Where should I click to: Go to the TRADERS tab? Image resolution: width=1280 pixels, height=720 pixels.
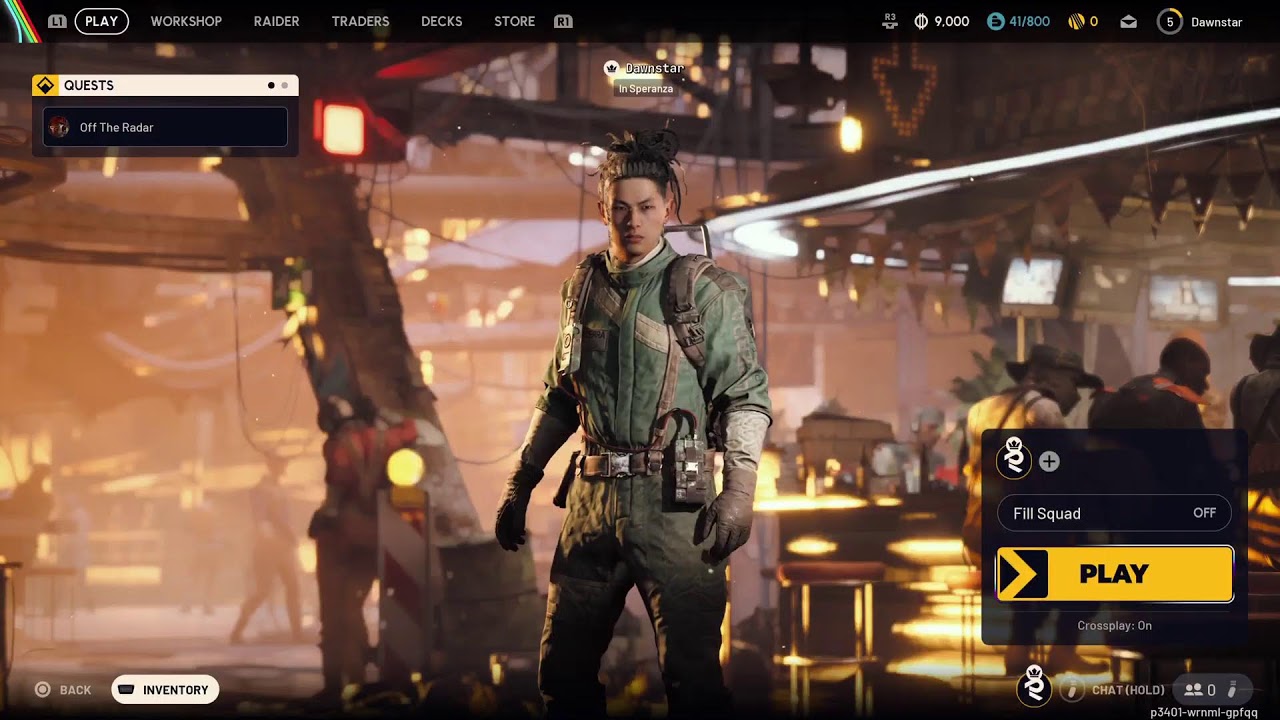pyautogui.click(x=360, y=21)
